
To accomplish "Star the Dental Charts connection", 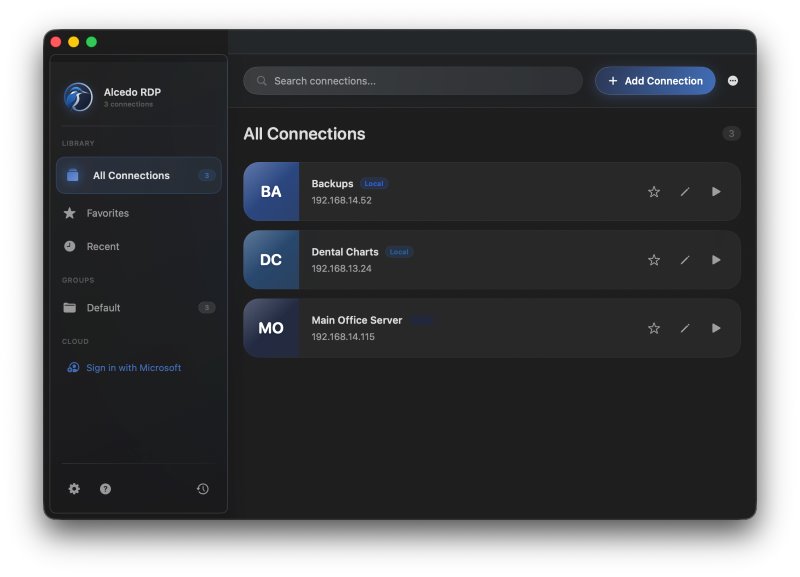I will point(654,260).
